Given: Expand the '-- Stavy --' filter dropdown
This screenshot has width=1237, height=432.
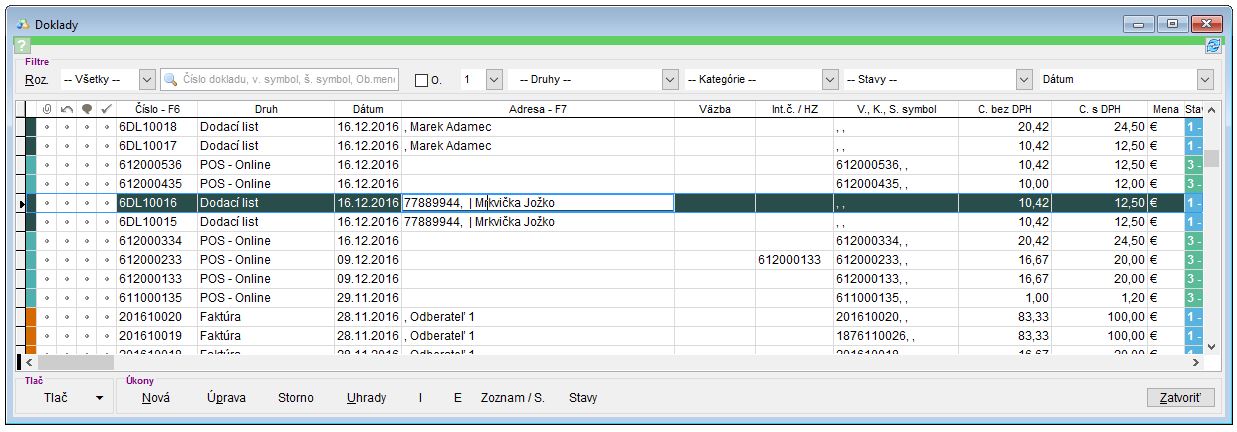Looking at the screenshot, I should click(x=1023, y=80).
